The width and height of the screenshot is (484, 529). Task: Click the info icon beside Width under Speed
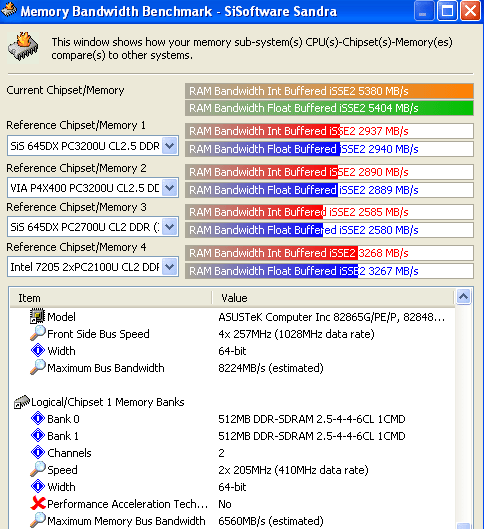pos(37,486)
